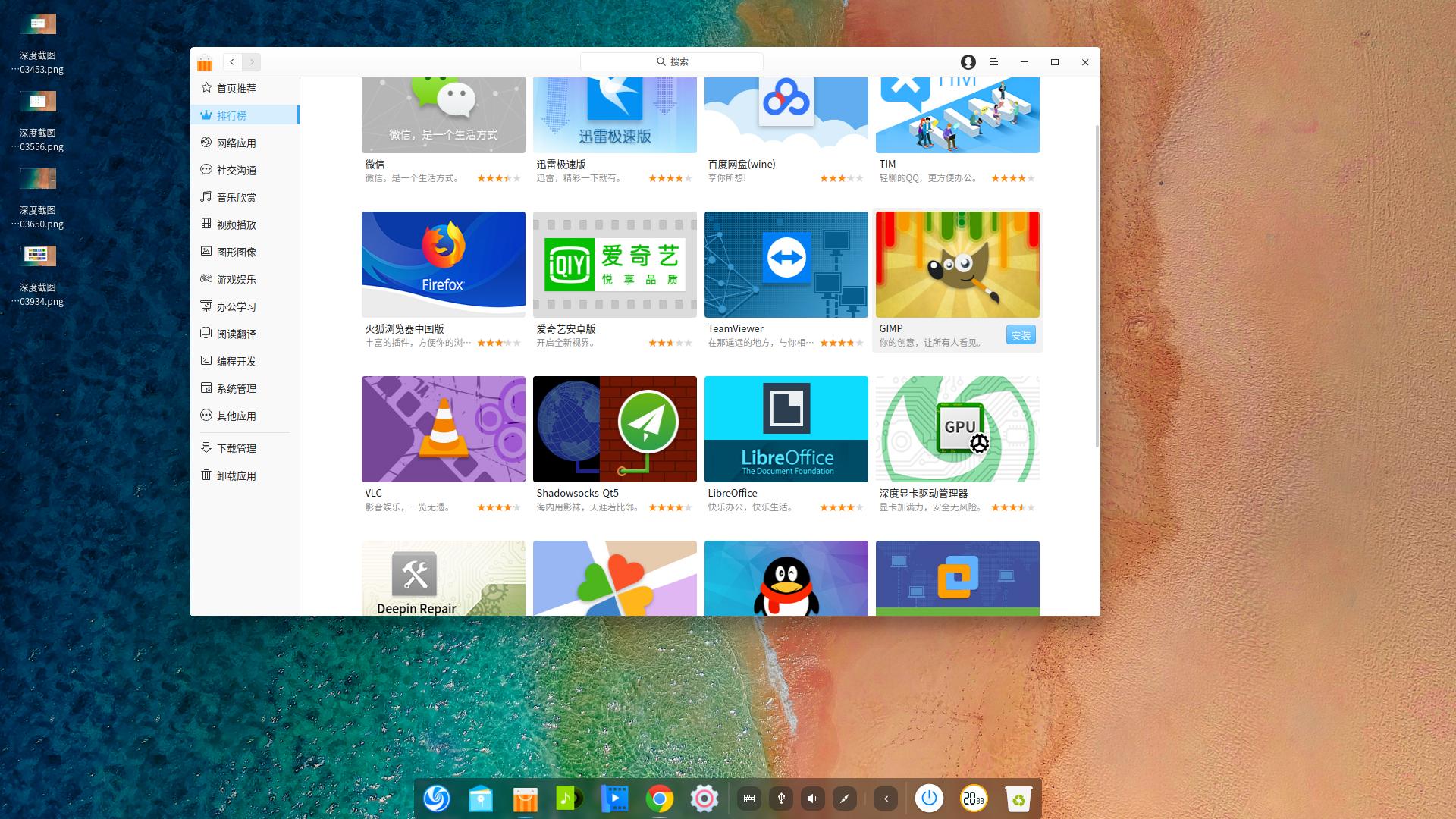Click the dock volume speaker icon
The height and width of the screenshot is (819, 1456).
coord(813,799)
